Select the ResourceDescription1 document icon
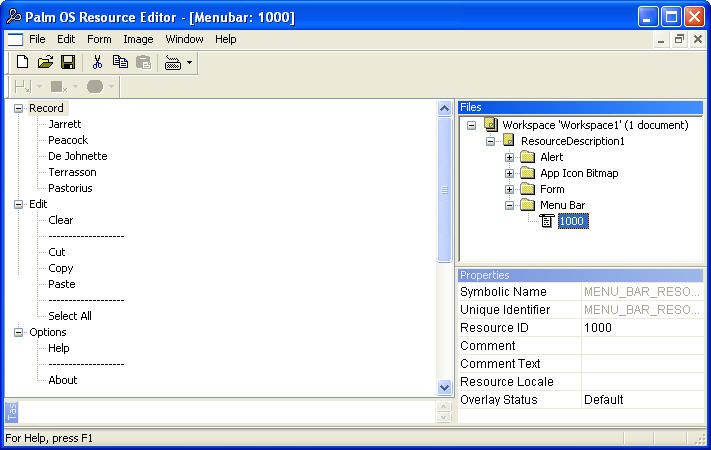 (509, 141)
